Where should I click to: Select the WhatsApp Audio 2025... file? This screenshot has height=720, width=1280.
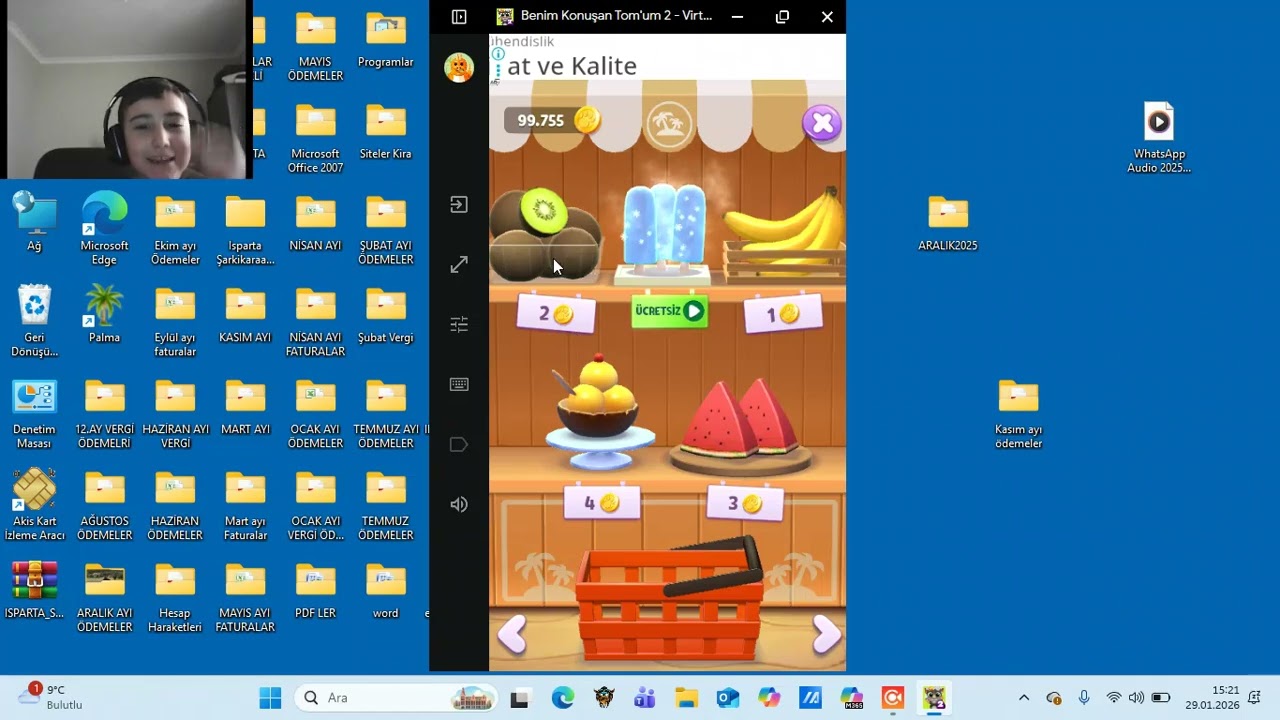coord(1159,139)
